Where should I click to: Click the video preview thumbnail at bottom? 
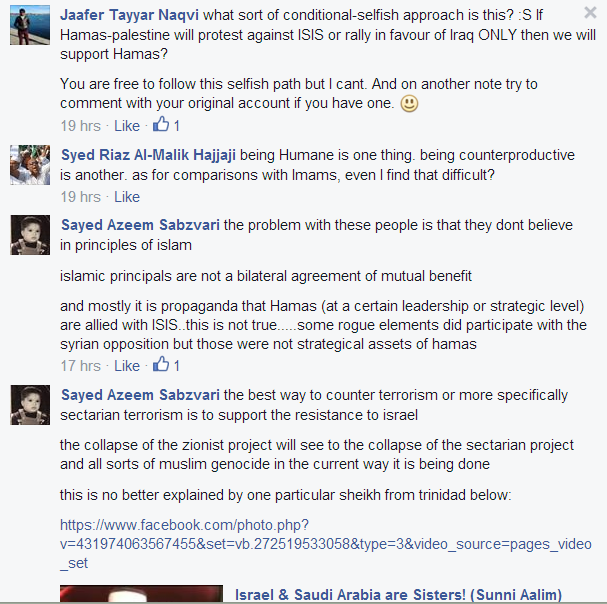tap(141, 594)
